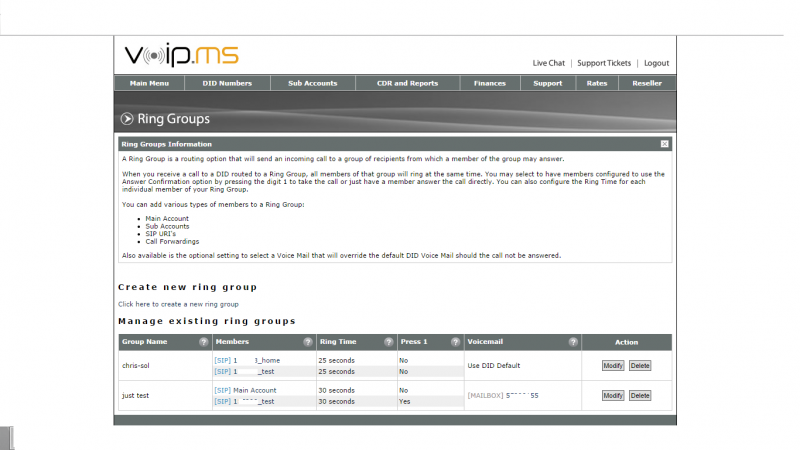Screen dimensions: 800x450
Task: Close the Ring Groups Information box
Action: click(x=664, y=144)
